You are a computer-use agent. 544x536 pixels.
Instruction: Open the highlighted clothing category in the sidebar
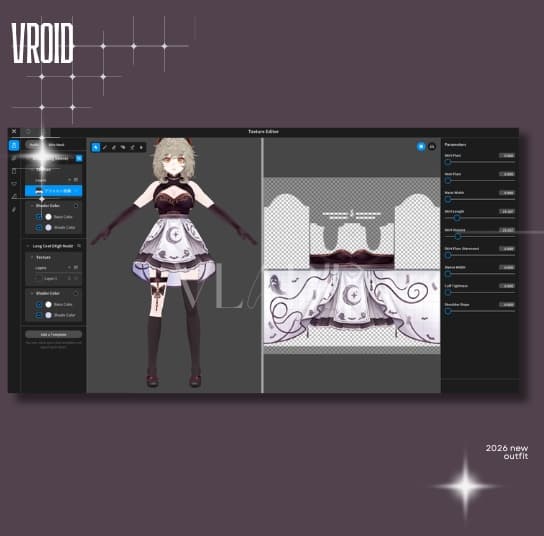tap(14, 145)
